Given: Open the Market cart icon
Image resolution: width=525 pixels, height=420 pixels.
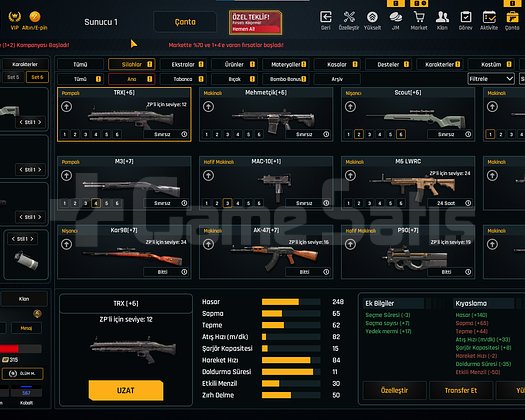Looking at the screenshot, I should click(419, 17).
